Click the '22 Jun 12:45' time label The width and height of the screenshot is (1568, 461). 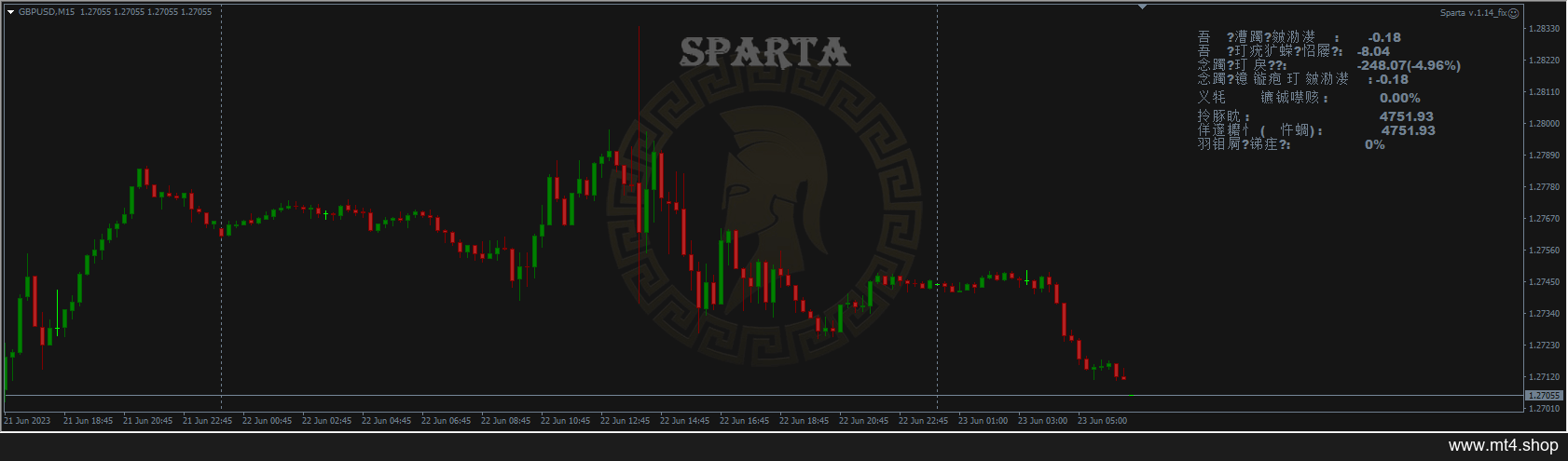point(625,421)
